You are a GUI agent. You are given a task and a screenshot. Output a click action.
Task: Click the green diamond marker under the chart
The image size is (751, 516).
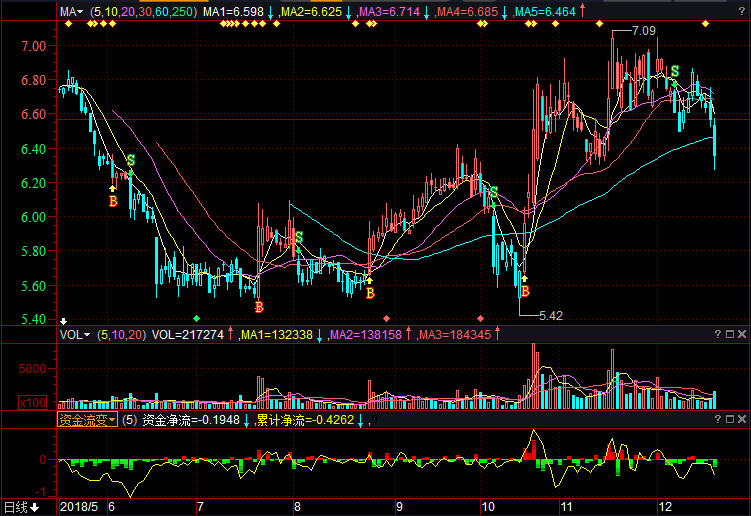click(196, 317)
